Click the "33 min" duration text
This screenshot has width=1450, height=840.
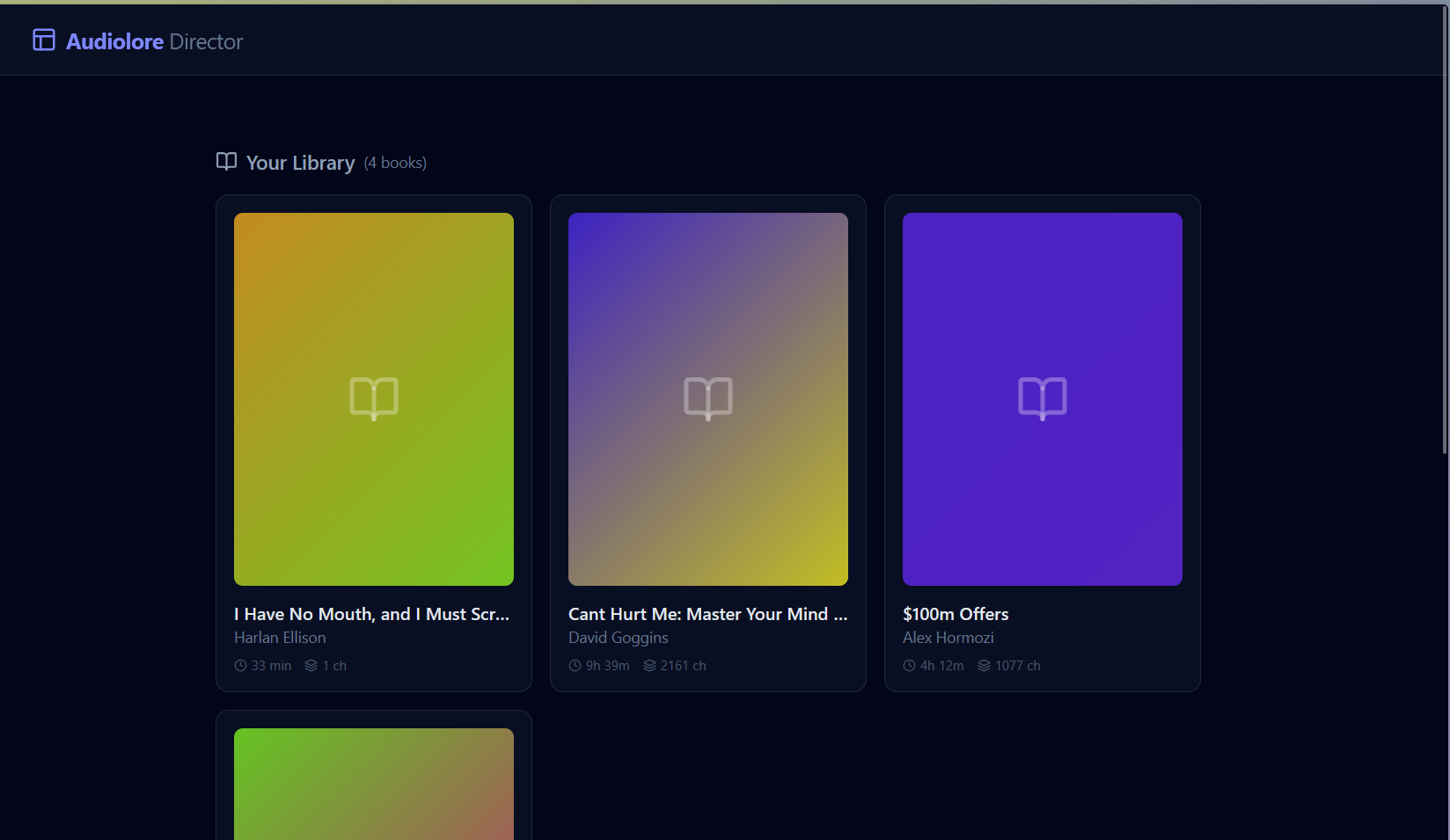point(271,666)
